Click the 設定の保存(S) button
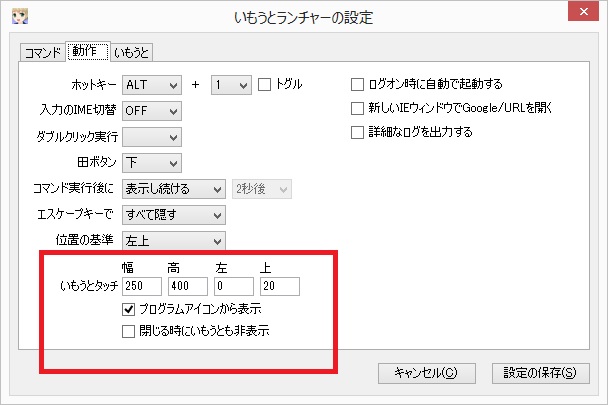This screenshot has height=405, width=608. [541, 373]
